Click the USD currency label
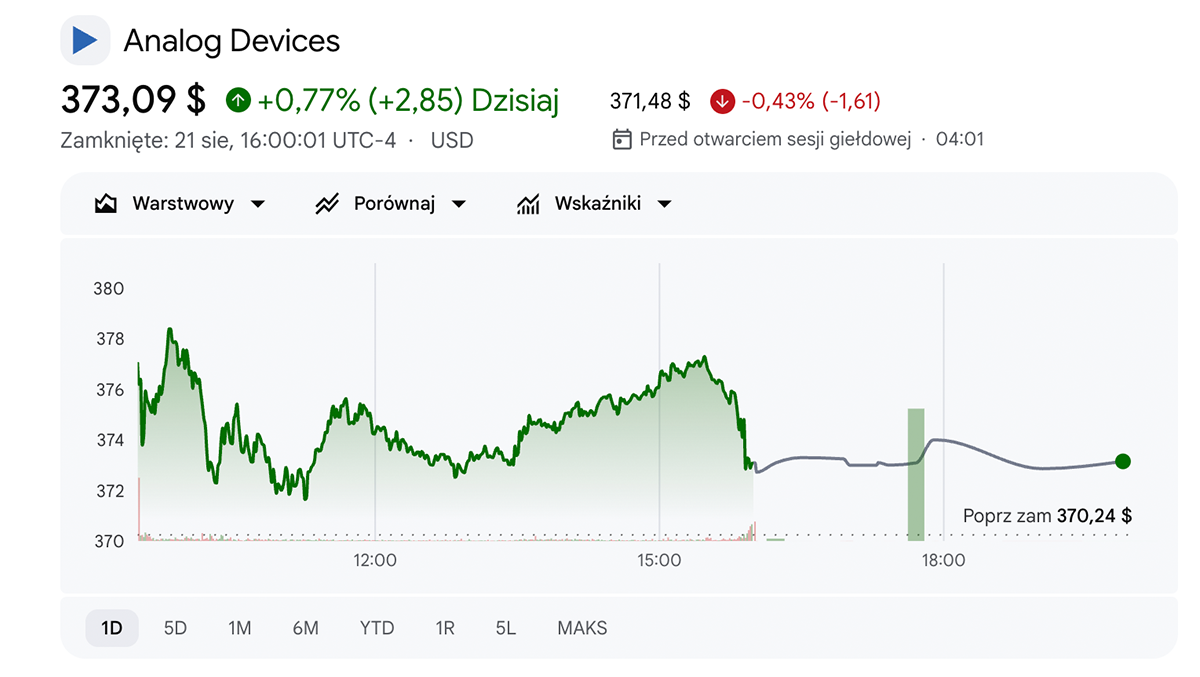Viewport: 1200px width, 677px height. click(452, 140)
